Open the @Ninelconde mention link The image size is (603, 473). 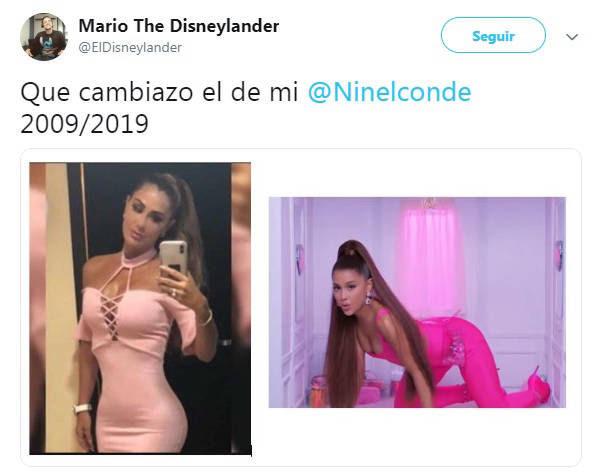pos(389,92)
